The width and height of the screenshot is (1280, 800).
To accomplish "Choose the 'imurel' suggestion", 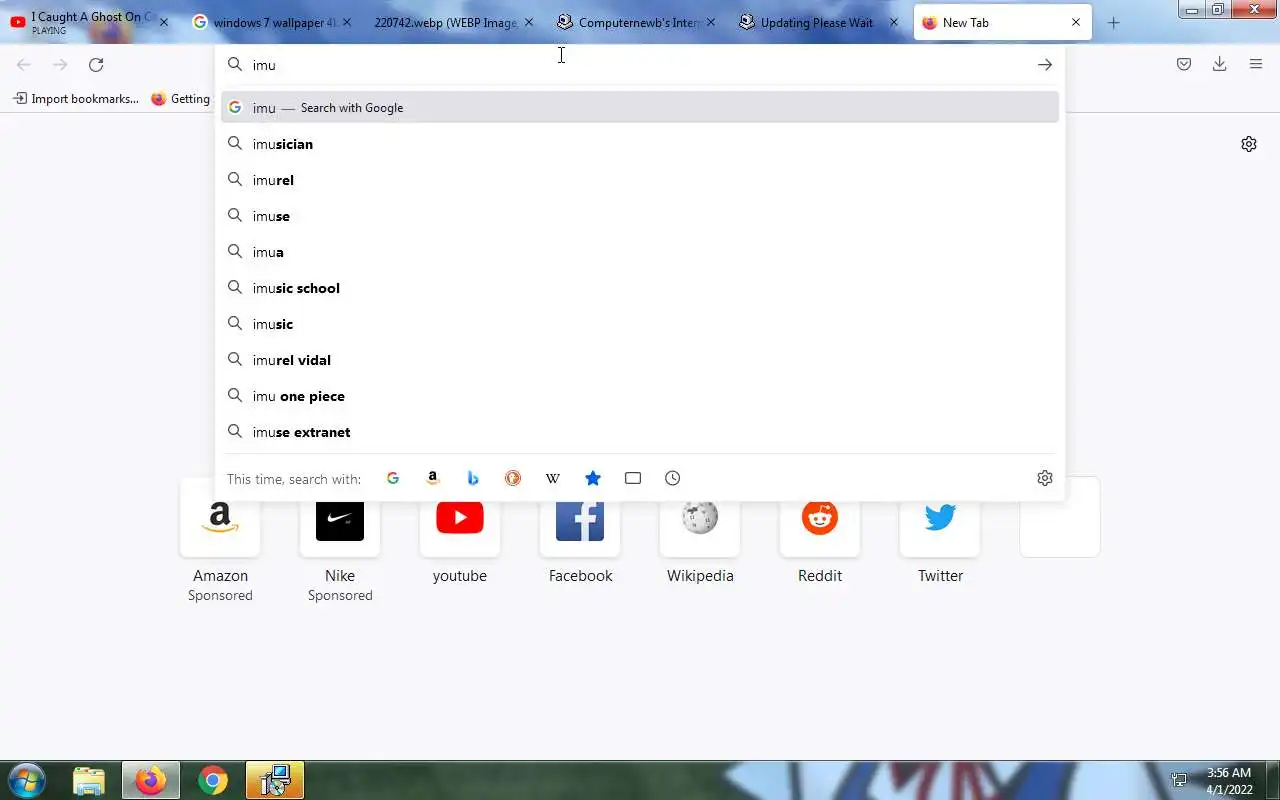I will [640, 180].
